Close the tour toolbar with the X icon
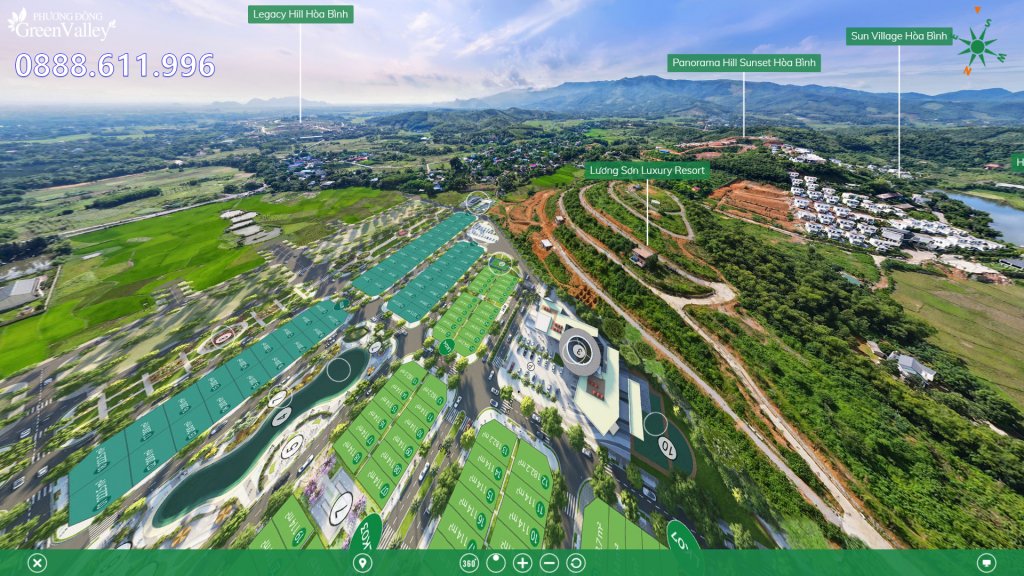1024x576 pixels. (x=37, y=563)
